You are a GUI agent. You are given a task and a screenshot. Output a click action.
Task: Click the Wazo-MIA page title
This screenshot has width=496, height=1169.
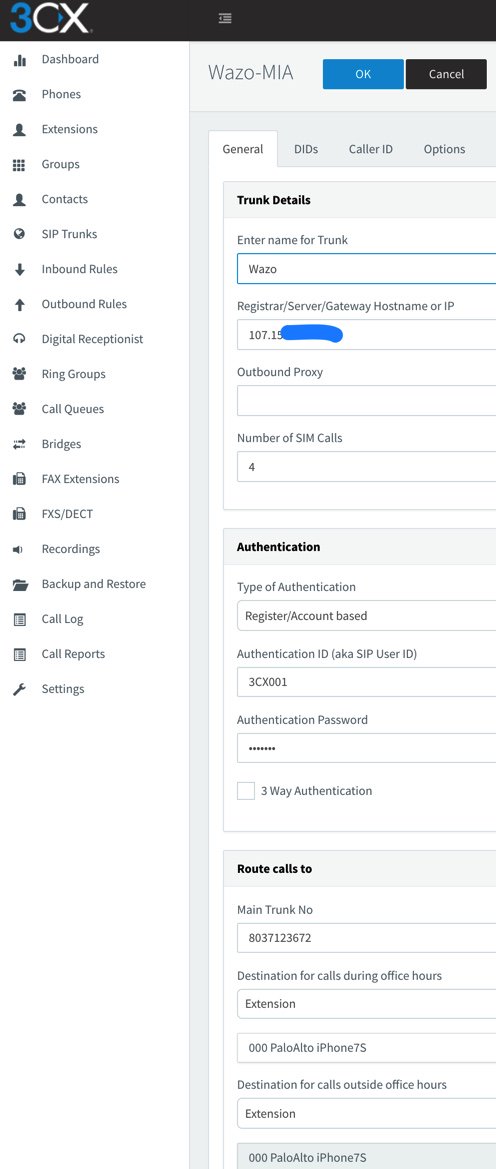tap(251, 73)
